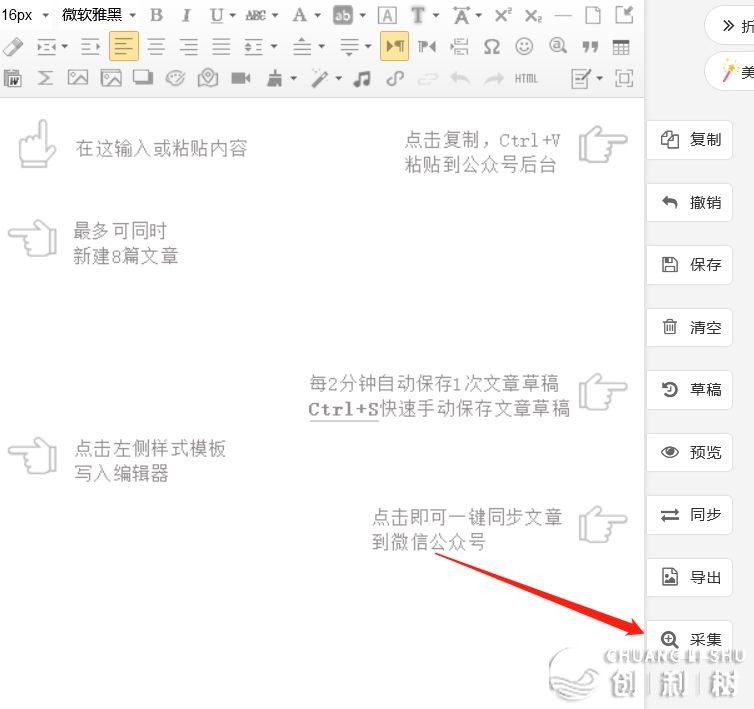This screenshot has width=754, height=709.
Task: Toggle italic formatting
Action: tap(186, 15)
